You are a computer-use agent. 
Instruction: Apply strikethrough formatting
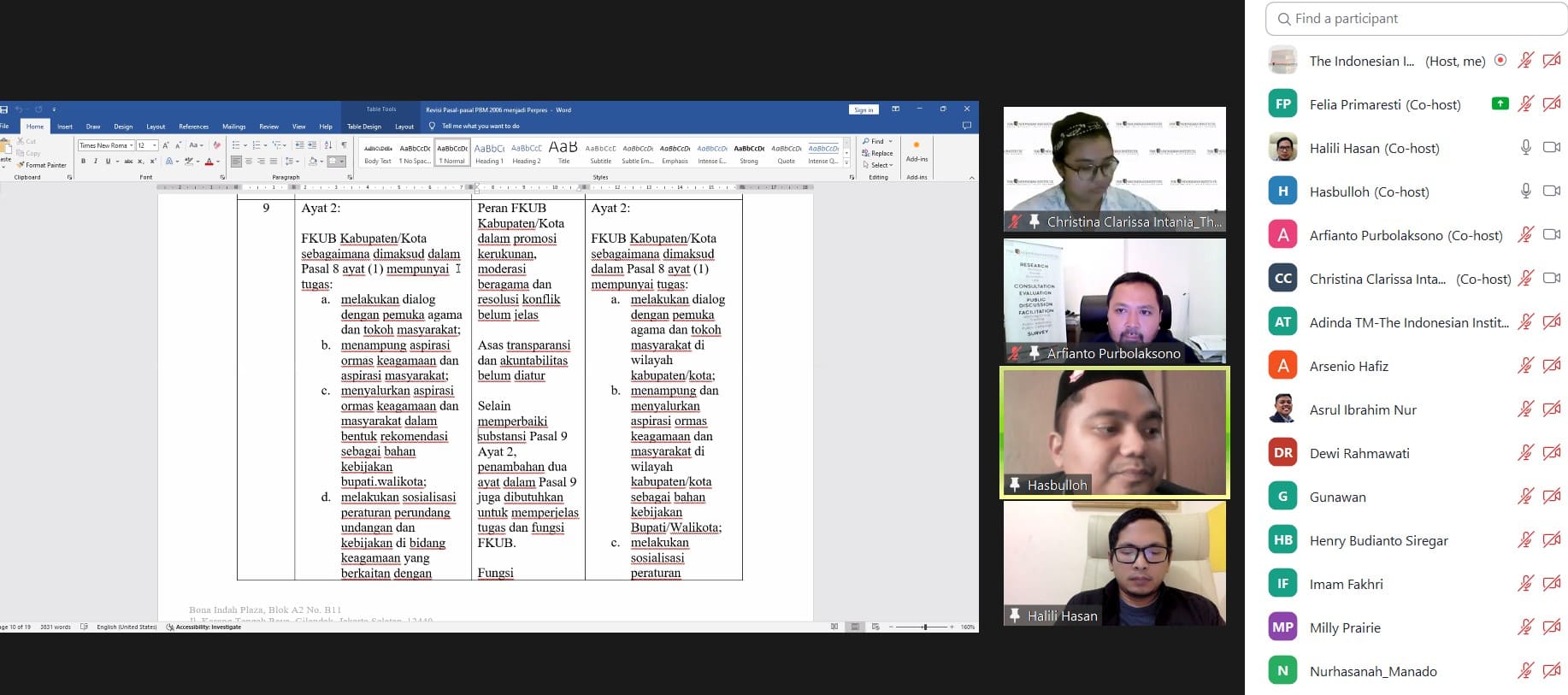[128, 161]
